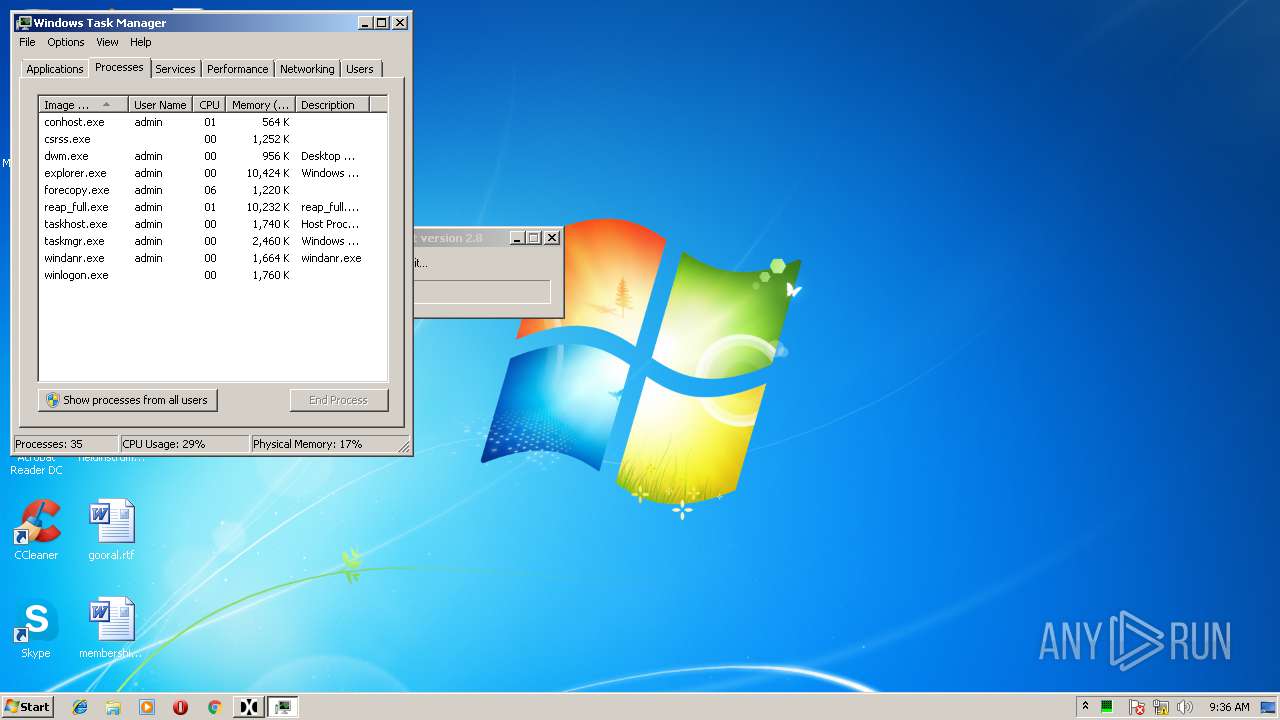Close the Windows Task Manager window
This screenshot has height=720, width=1280.
[400, 22]
